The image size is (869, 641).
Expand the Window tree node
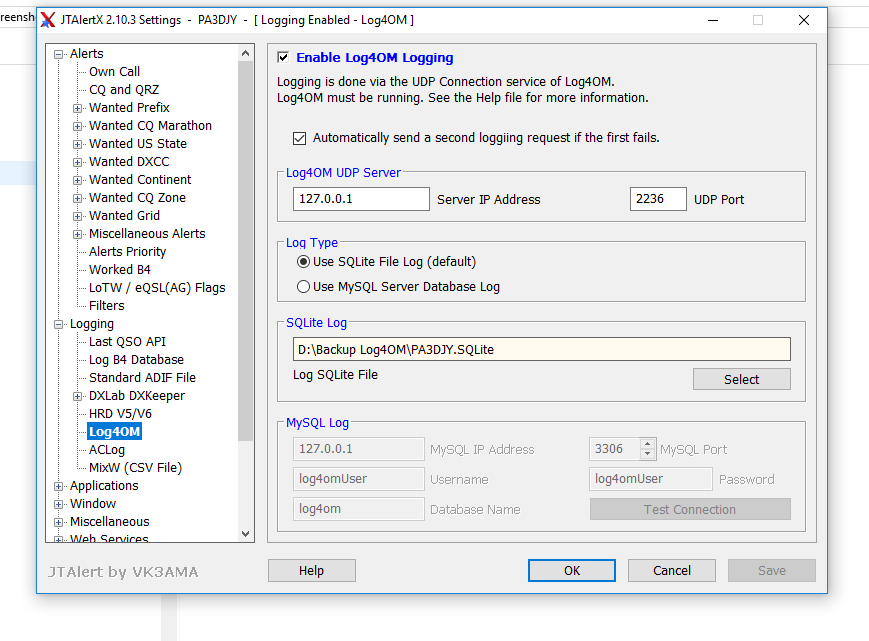[x=58, y=504]
